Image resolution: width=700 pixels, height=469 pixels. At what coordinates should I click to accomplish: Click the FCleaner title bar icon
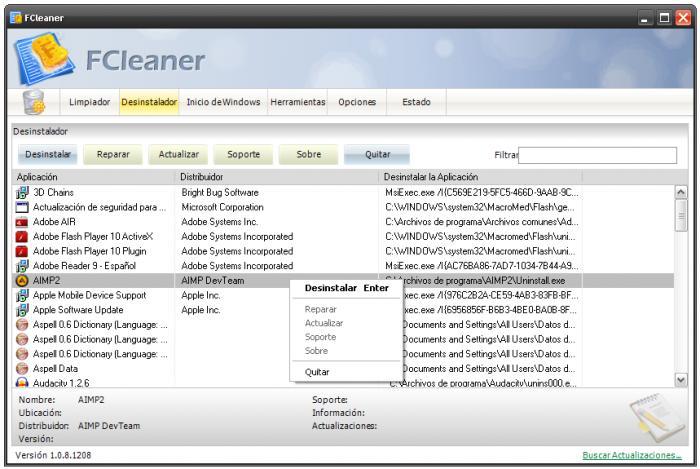point(16,18)
